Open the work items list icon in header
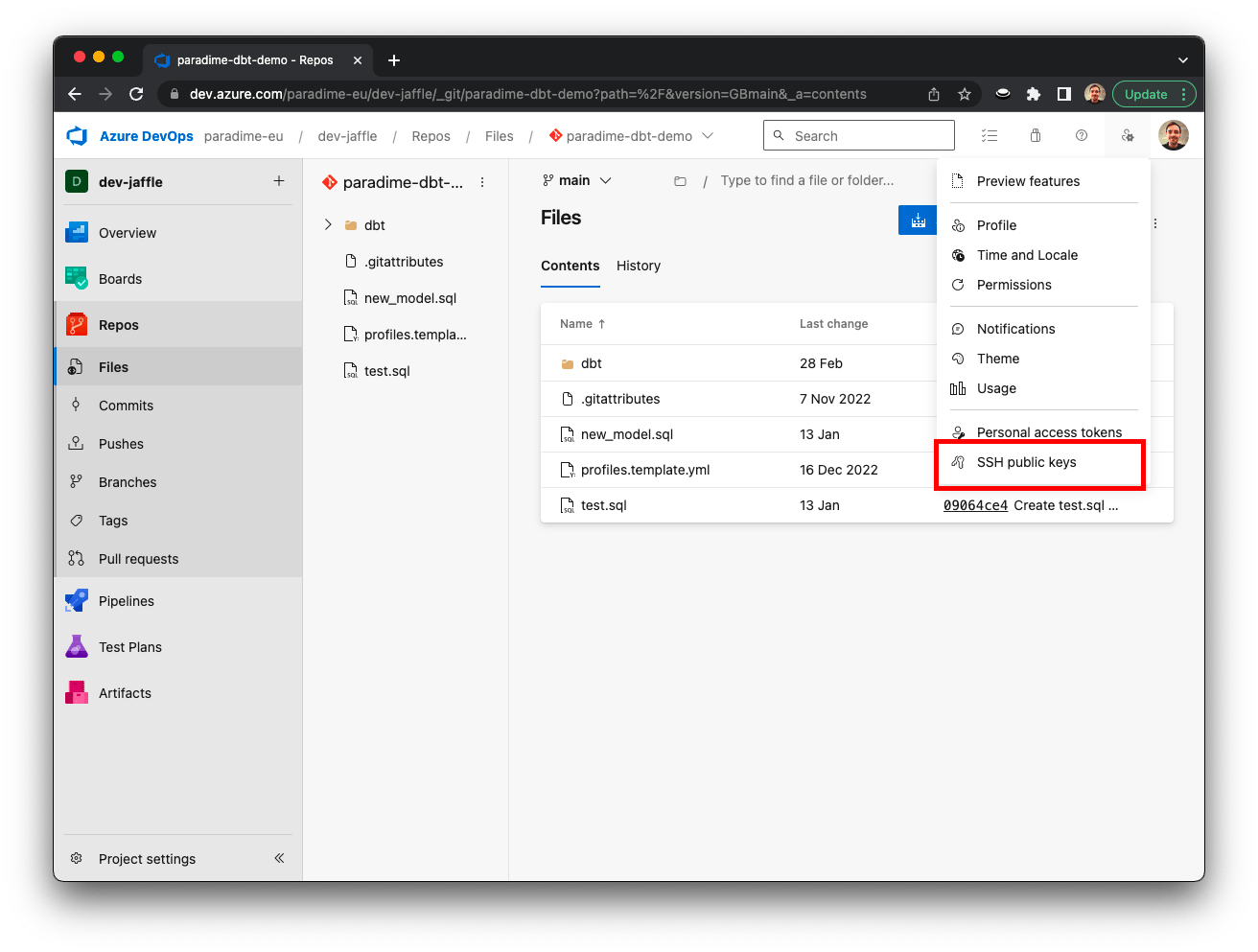Screen dimensions: 1258x952 [x=990, y=136]
